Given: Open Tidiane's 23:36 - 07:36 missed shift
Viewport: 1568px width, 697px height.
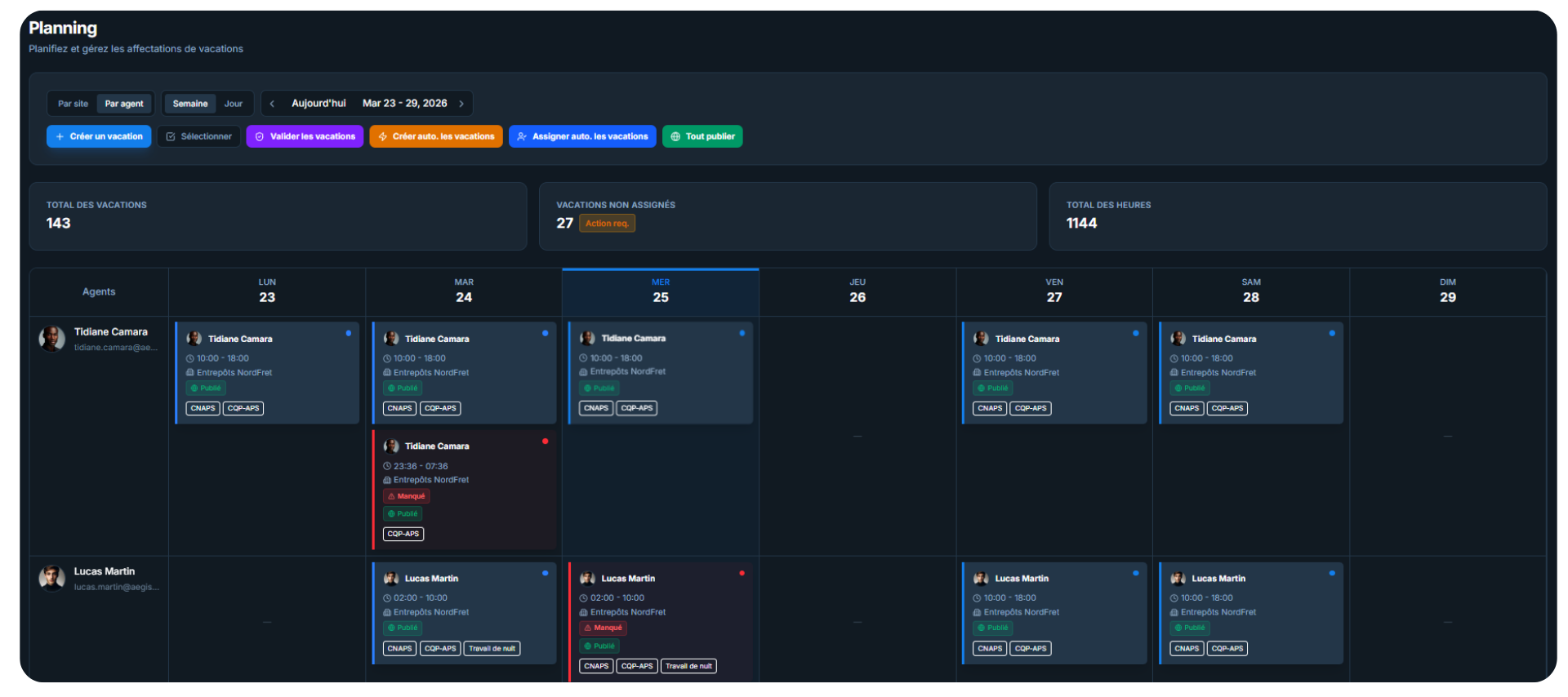Looking at the screenshot, I should coord(464,490).
